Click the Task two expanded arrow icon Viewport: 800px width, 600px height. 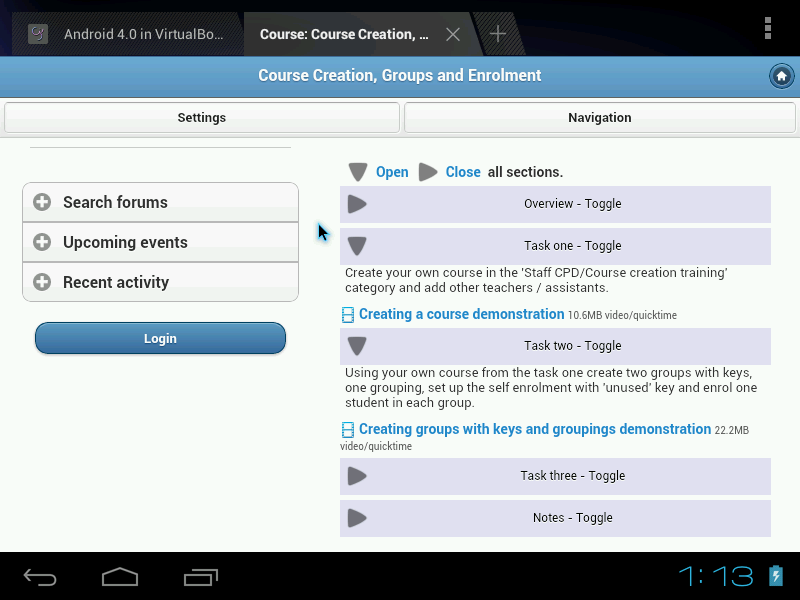(357, 346)
